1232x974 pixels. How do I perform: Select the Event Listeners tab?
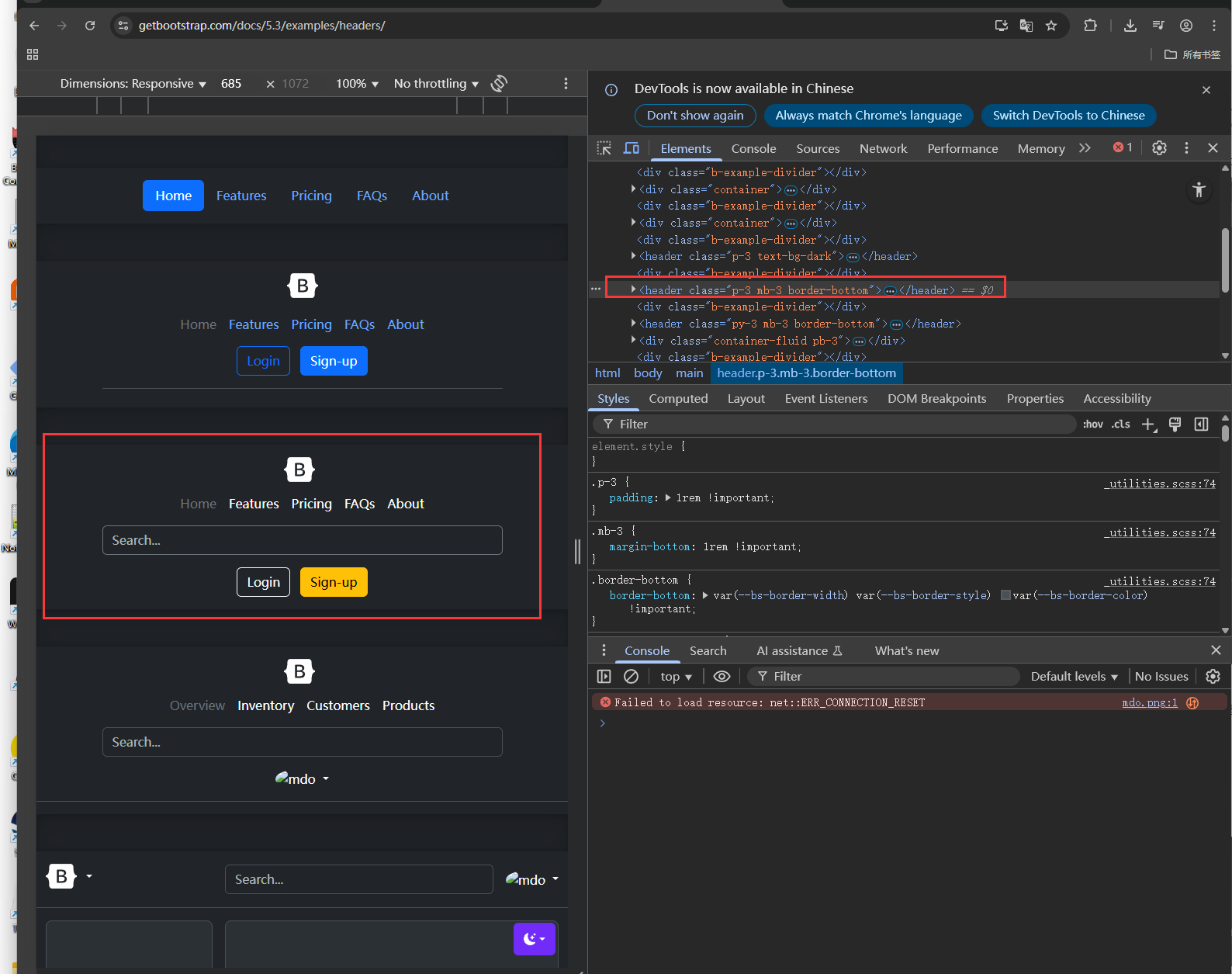pyautogui.click(x=826, y=399)
